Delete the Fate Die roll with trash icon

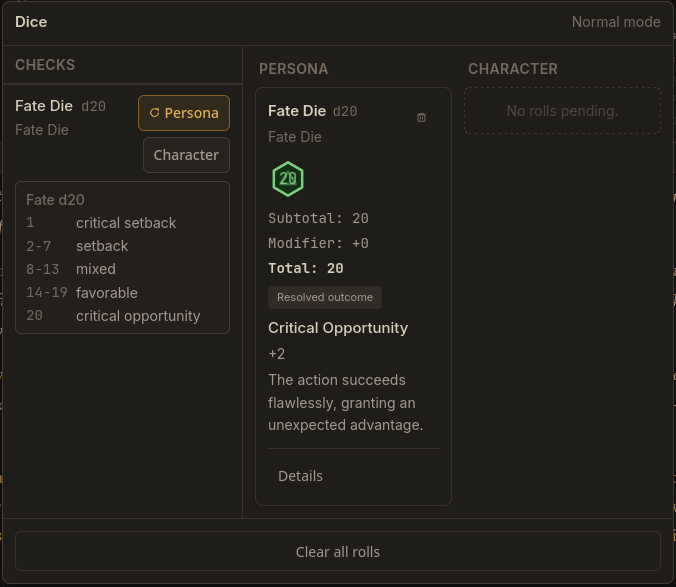click(x=421, y=117)
